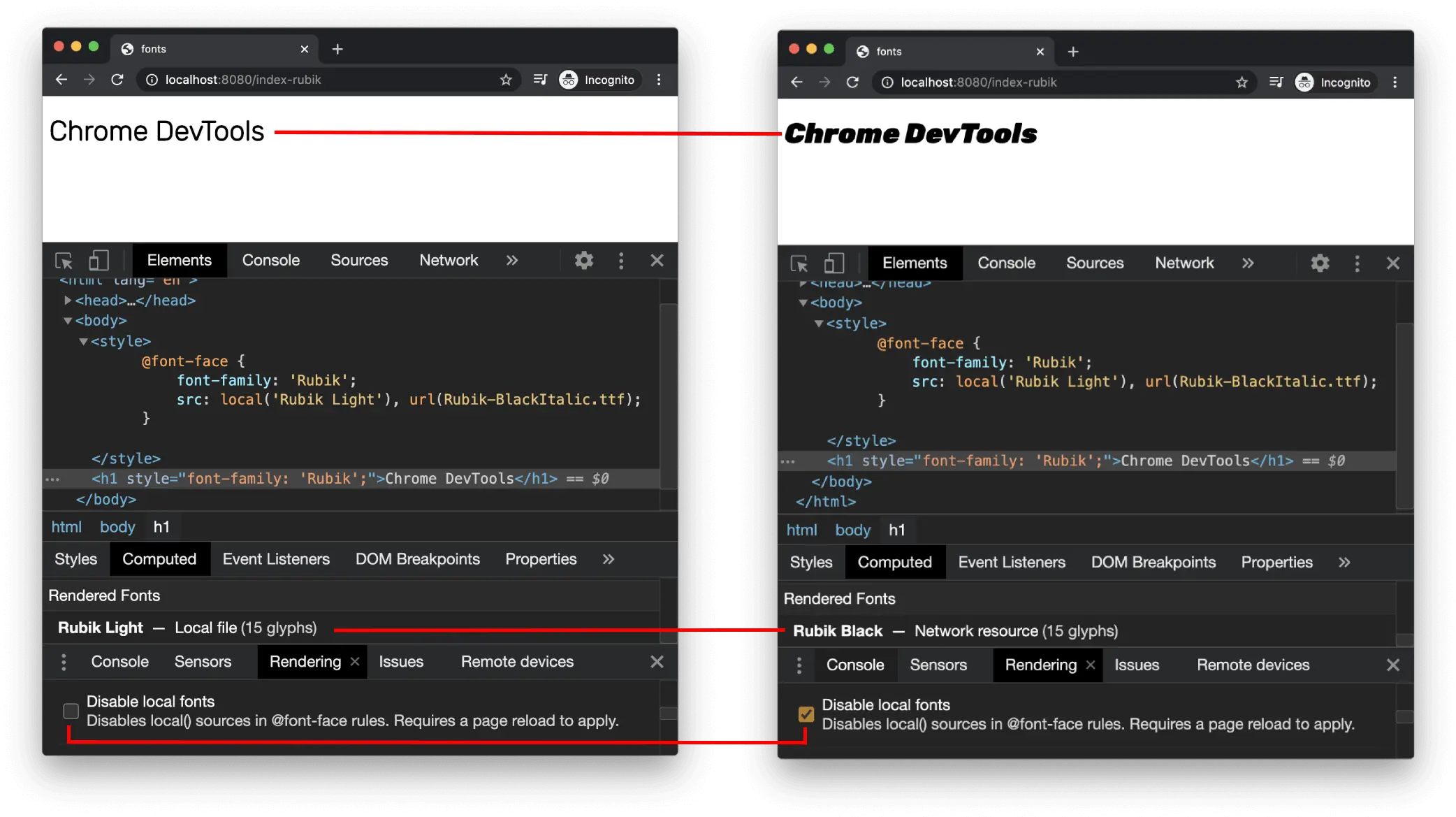Open settings gear in right DevTools
This screenshot has height=817, width=1456.
click(x=1320, y=263)
